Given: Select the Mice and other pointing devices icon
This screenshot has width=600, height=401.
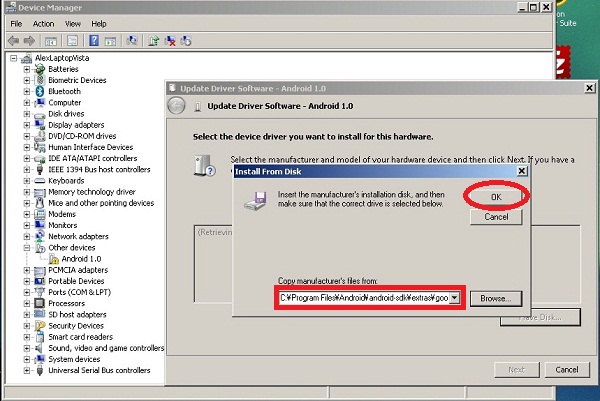Looking at the screenshot, I should click(x=40, y=203).
